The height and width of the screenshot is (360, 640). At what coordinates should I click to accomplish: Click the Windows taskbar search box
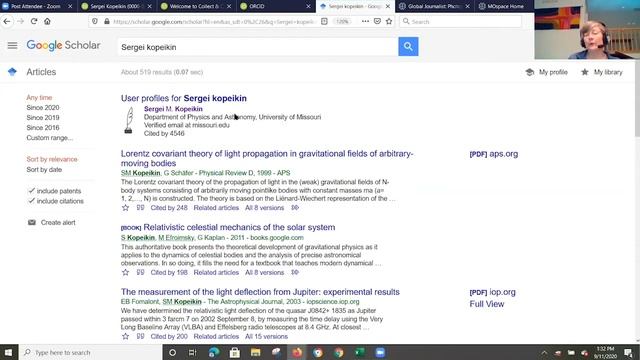(90, 352)
